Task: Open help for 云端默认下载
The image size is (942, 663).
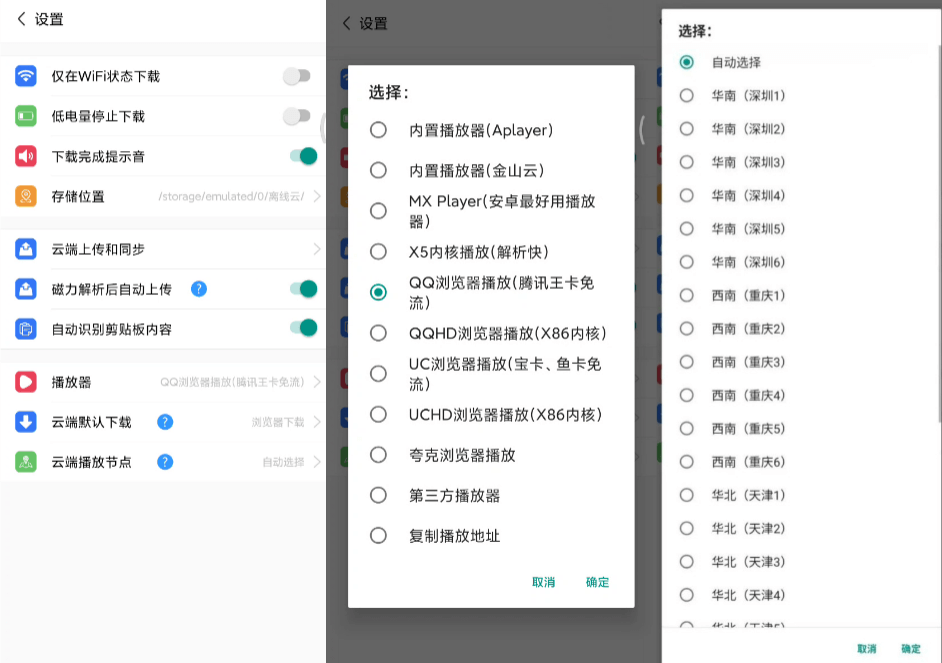Action: (x=165, y=422)
